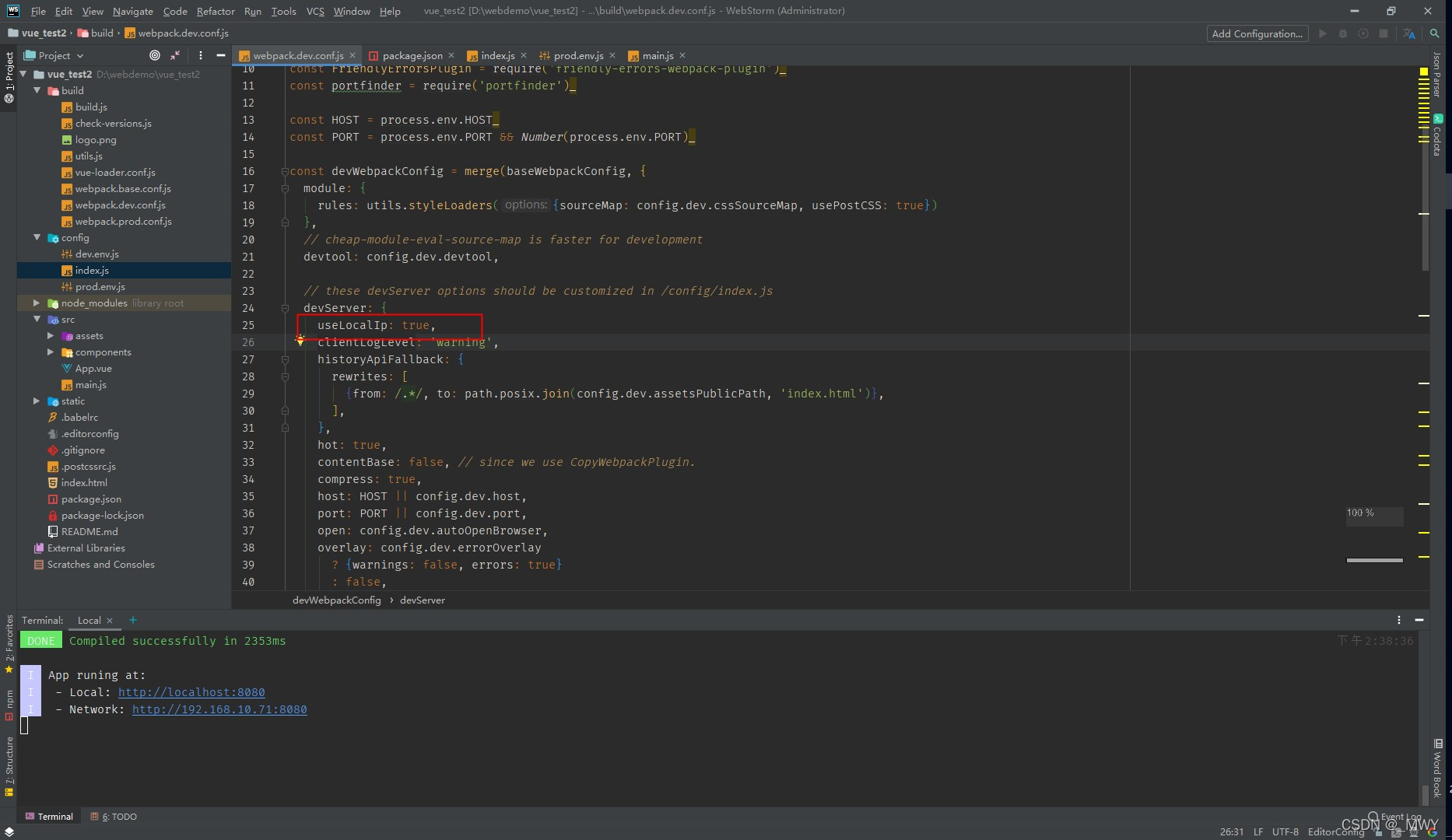Open the Event Log in status bar
Screen dimensions: 1452x840
[x=1397, y=817]
